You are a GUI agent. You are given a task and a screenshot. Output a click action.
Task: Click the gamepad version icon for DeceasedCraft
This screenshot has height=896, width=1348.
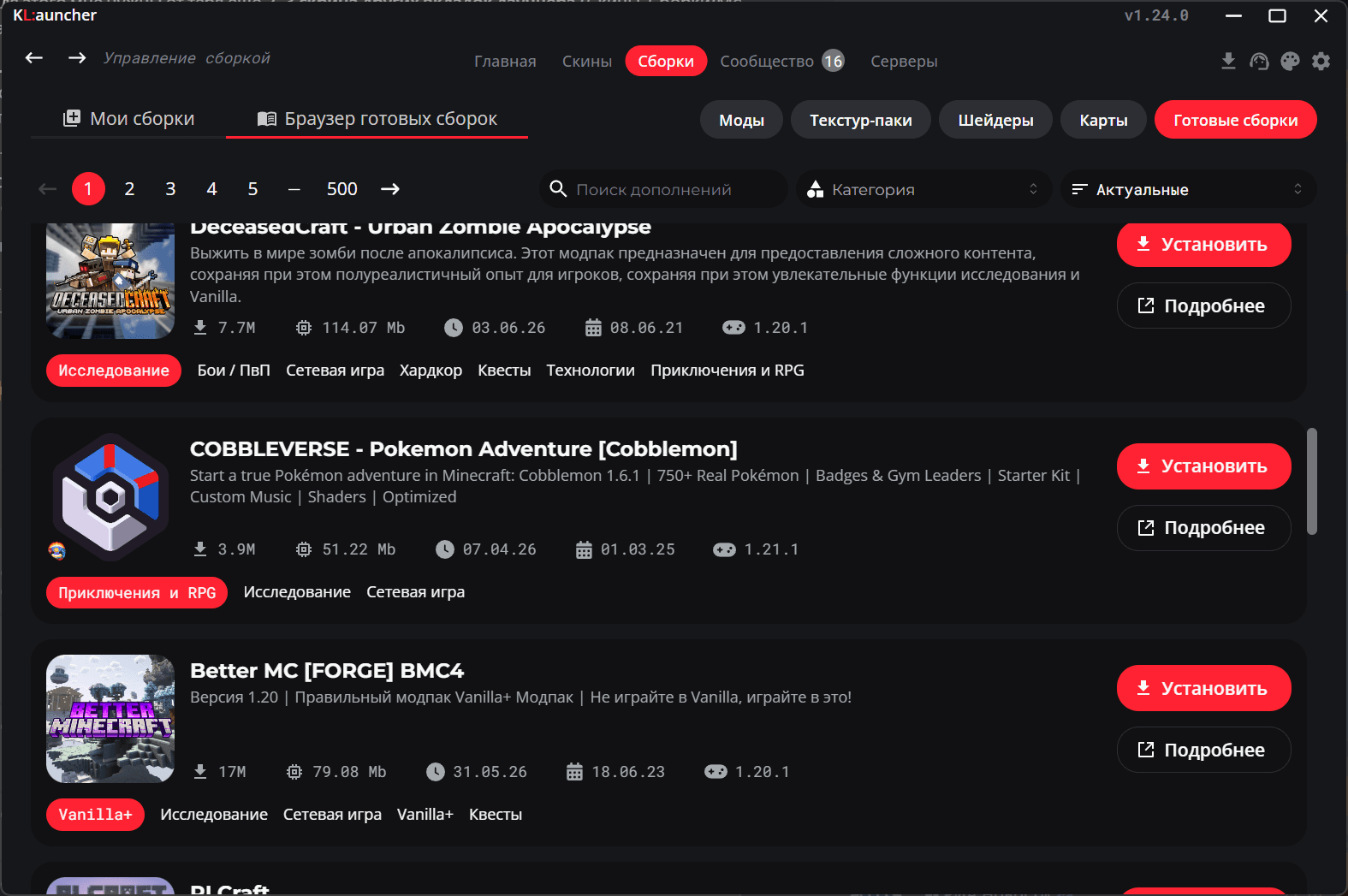coord(733,328)
